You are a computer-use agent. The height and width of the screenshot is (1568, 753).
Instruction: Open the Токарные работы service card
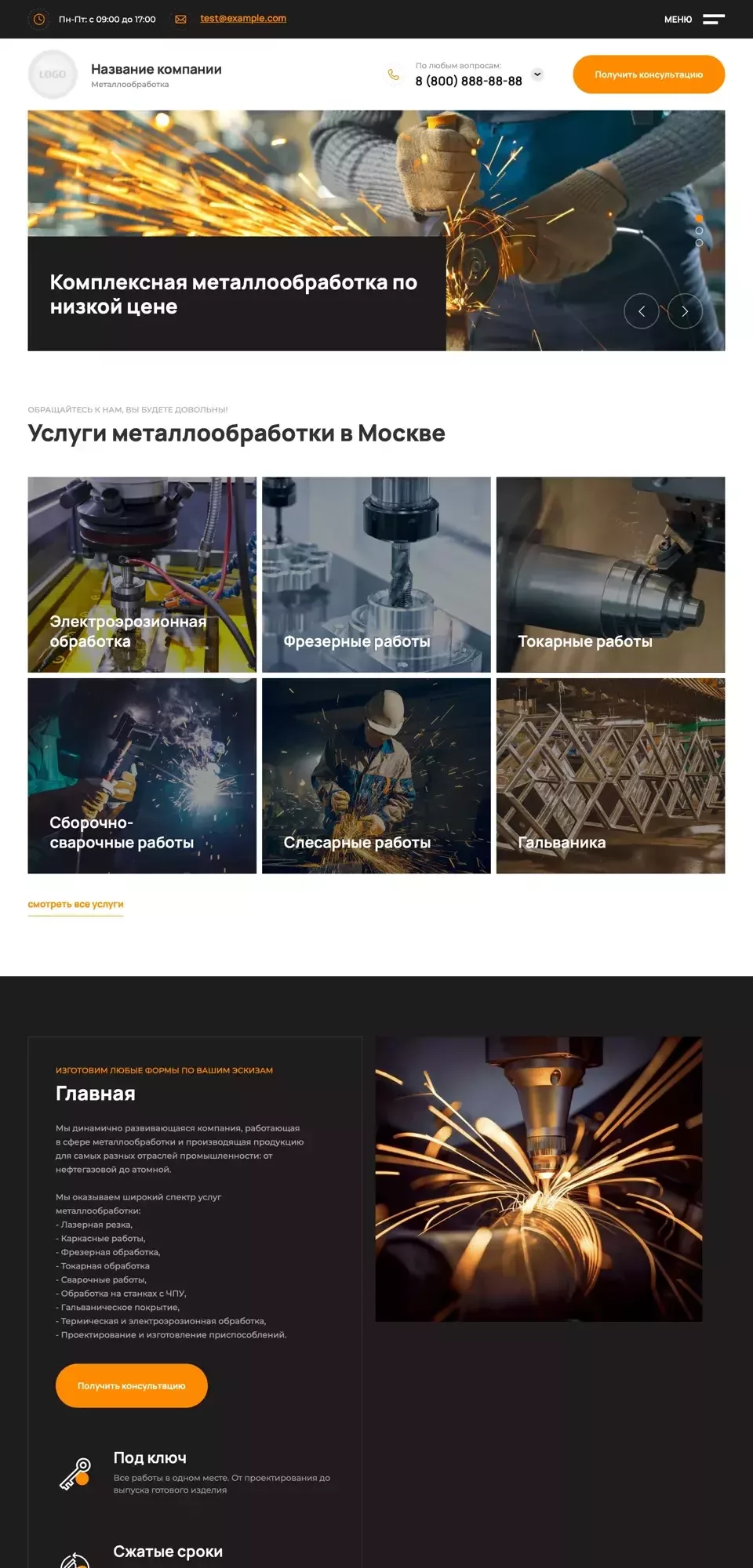click(610, 575)
